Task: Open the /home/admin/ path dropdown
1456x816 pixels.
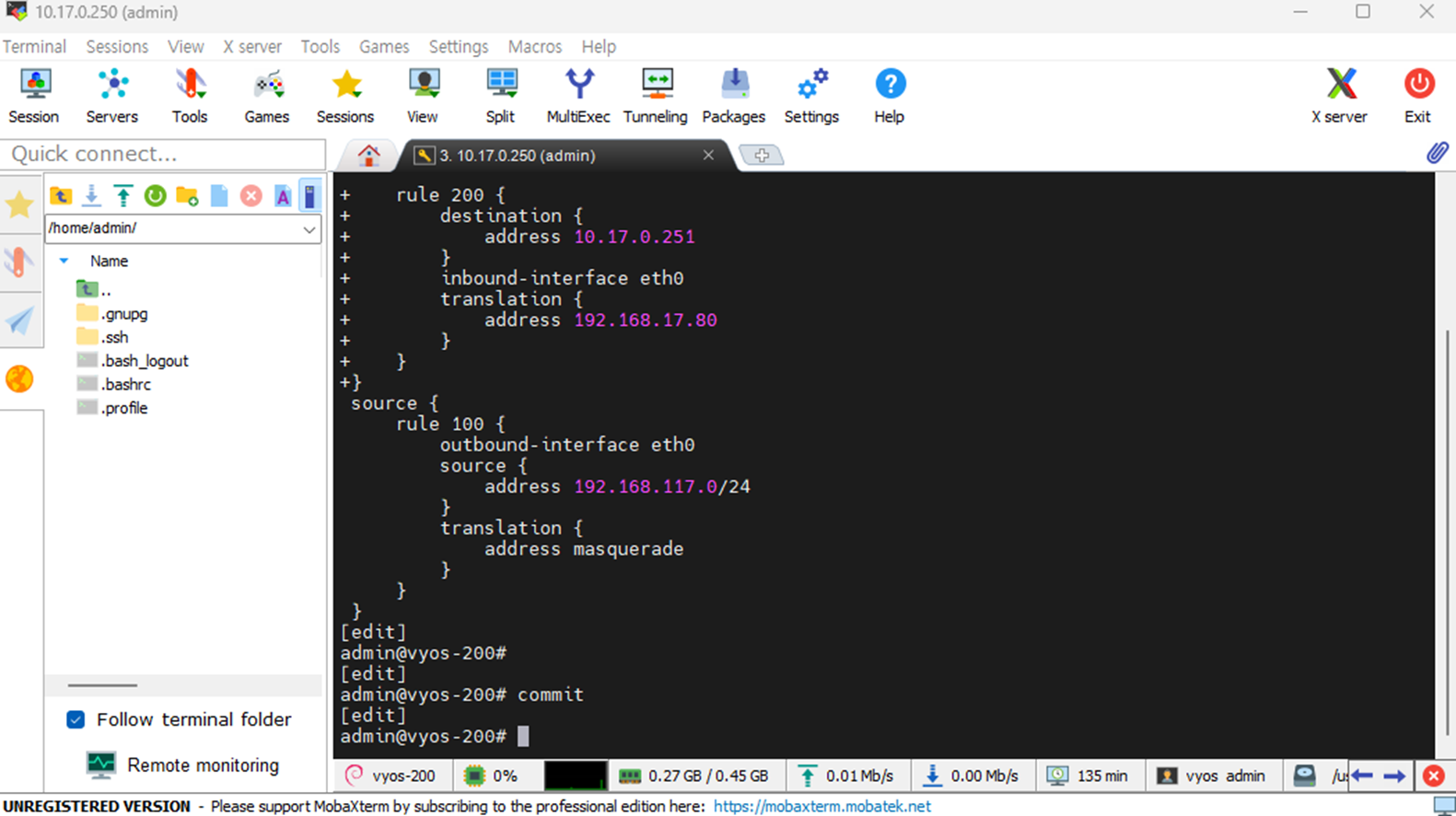Action: point(309,228)
